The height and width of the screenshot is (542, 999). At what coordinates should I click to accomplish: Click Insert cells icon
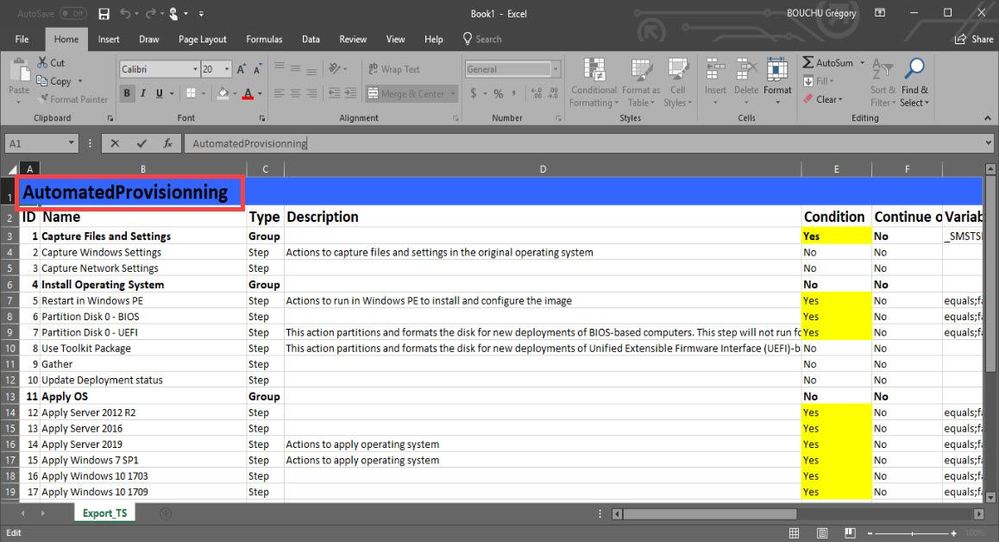point(715,68)
